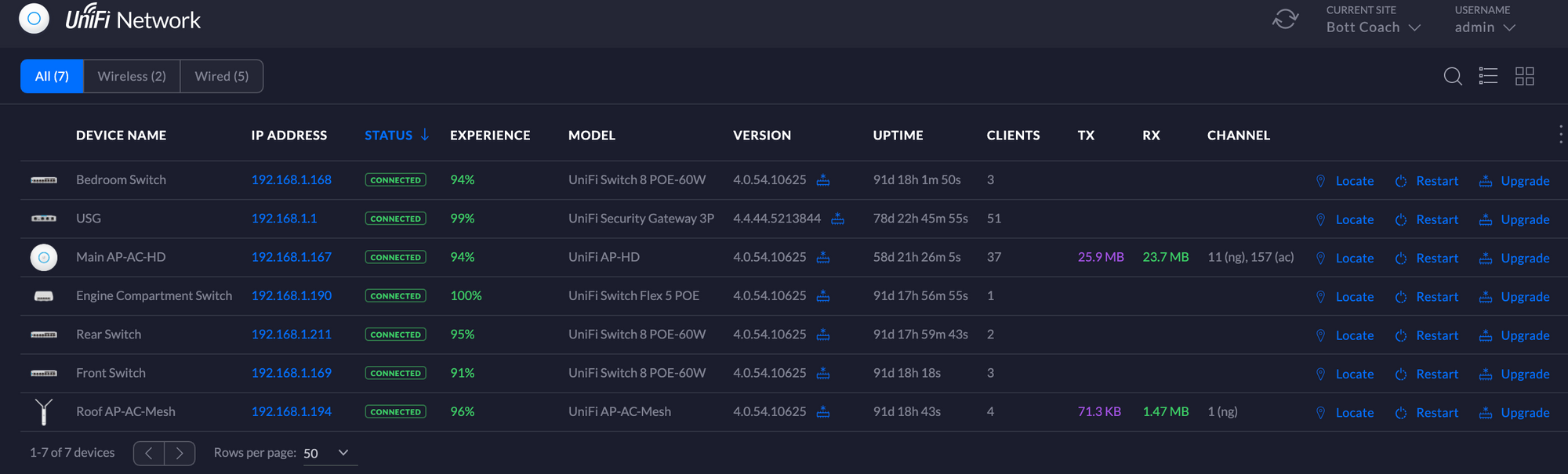This screenshot has width=1568, height=474.
Task: Open the Current Site Bott Coach dropdown
Action: click(1373, 27)
